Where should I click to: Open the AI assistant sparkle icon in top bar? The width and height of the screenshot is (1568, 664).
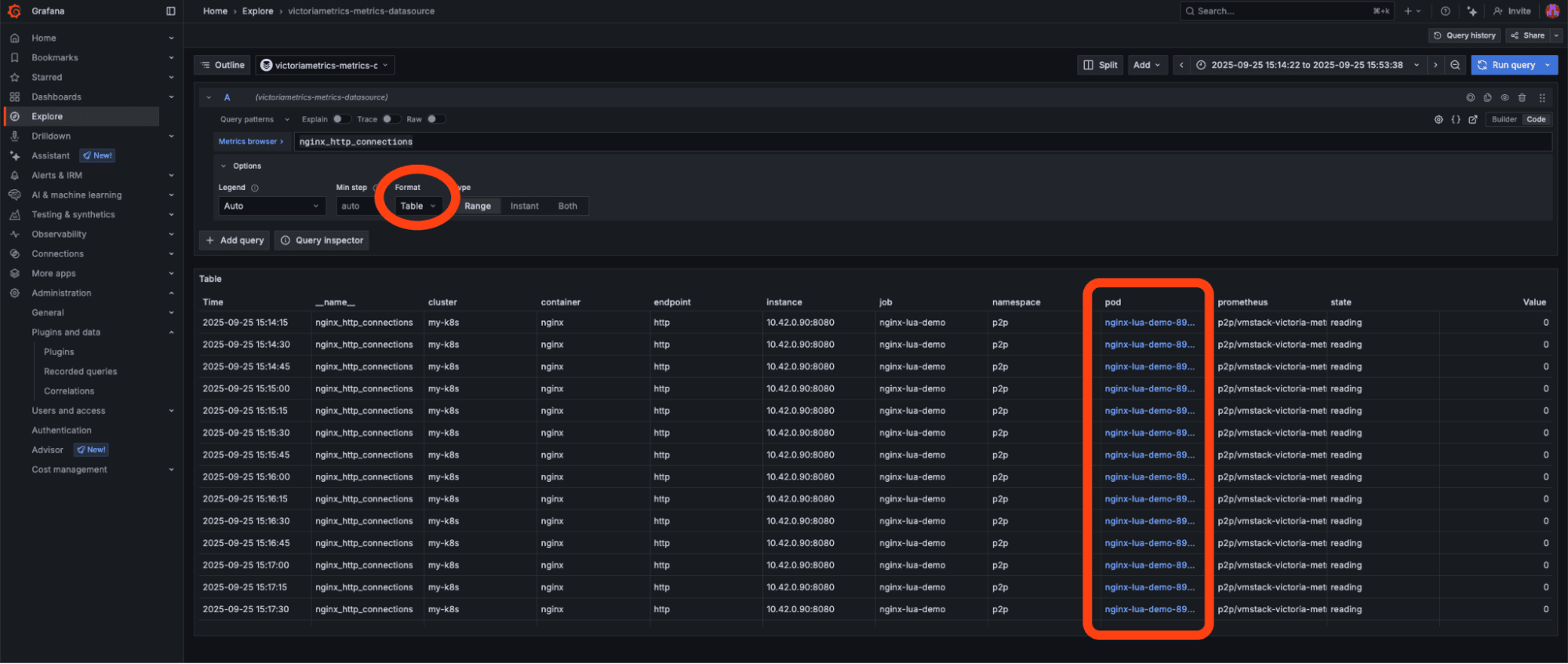pyautogui.click(x=1472, y=11)
